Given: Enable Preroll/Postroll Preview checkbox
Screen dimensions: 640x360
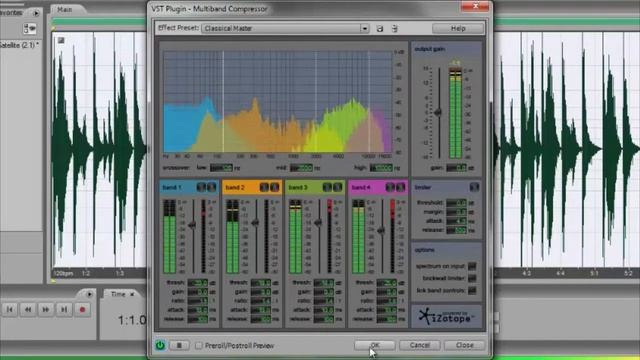Looking at the screenshot, I should 199,346.
